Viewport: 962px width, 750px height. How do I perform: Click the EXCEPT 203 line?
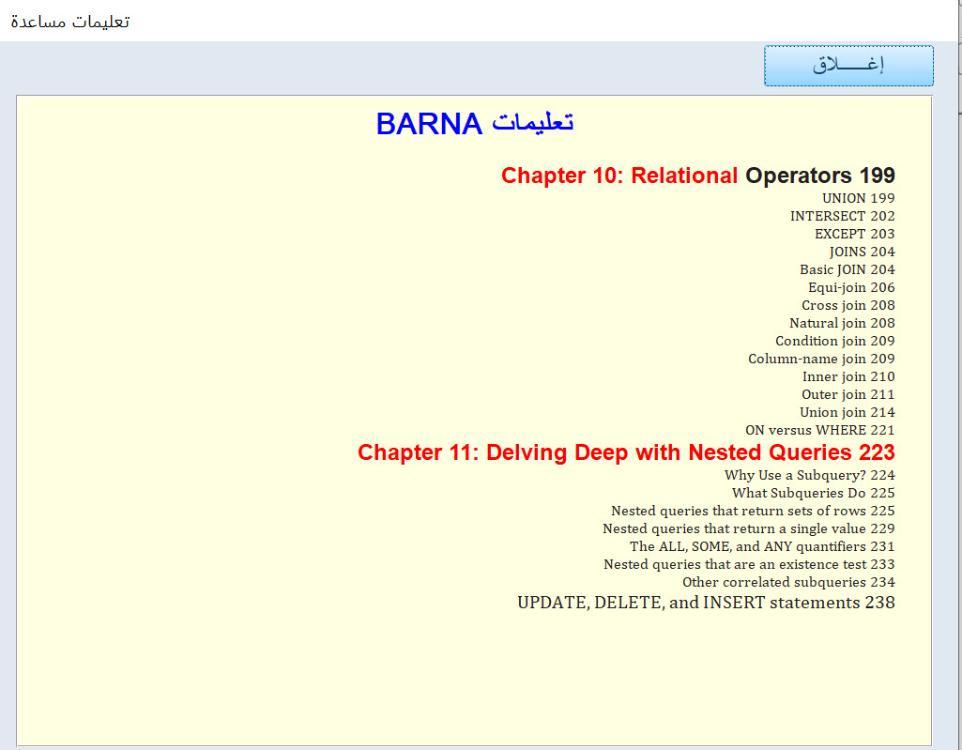tap(854, 234)
